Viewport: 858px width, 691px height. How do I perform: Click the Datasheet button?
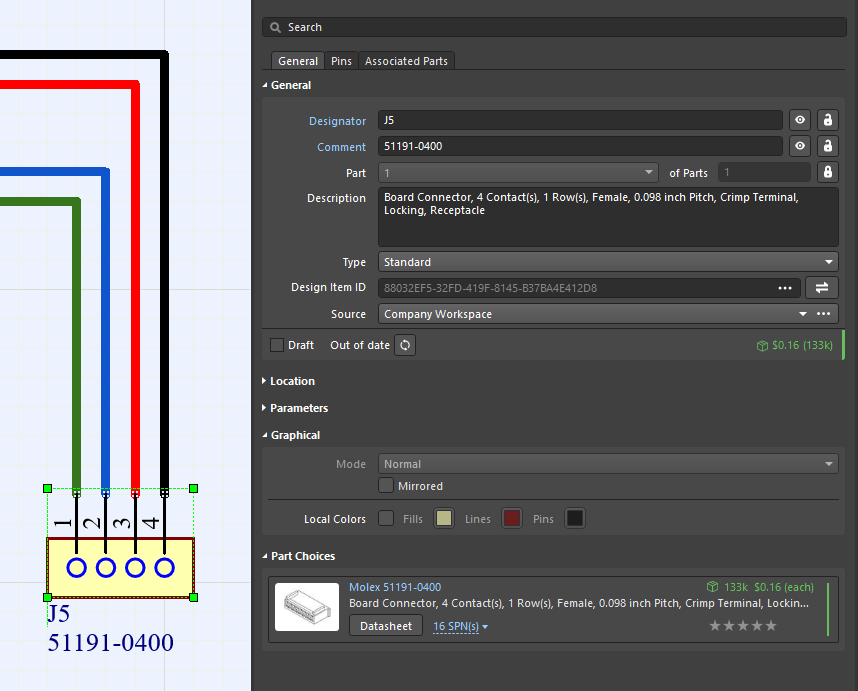click(x=386, y=627)
